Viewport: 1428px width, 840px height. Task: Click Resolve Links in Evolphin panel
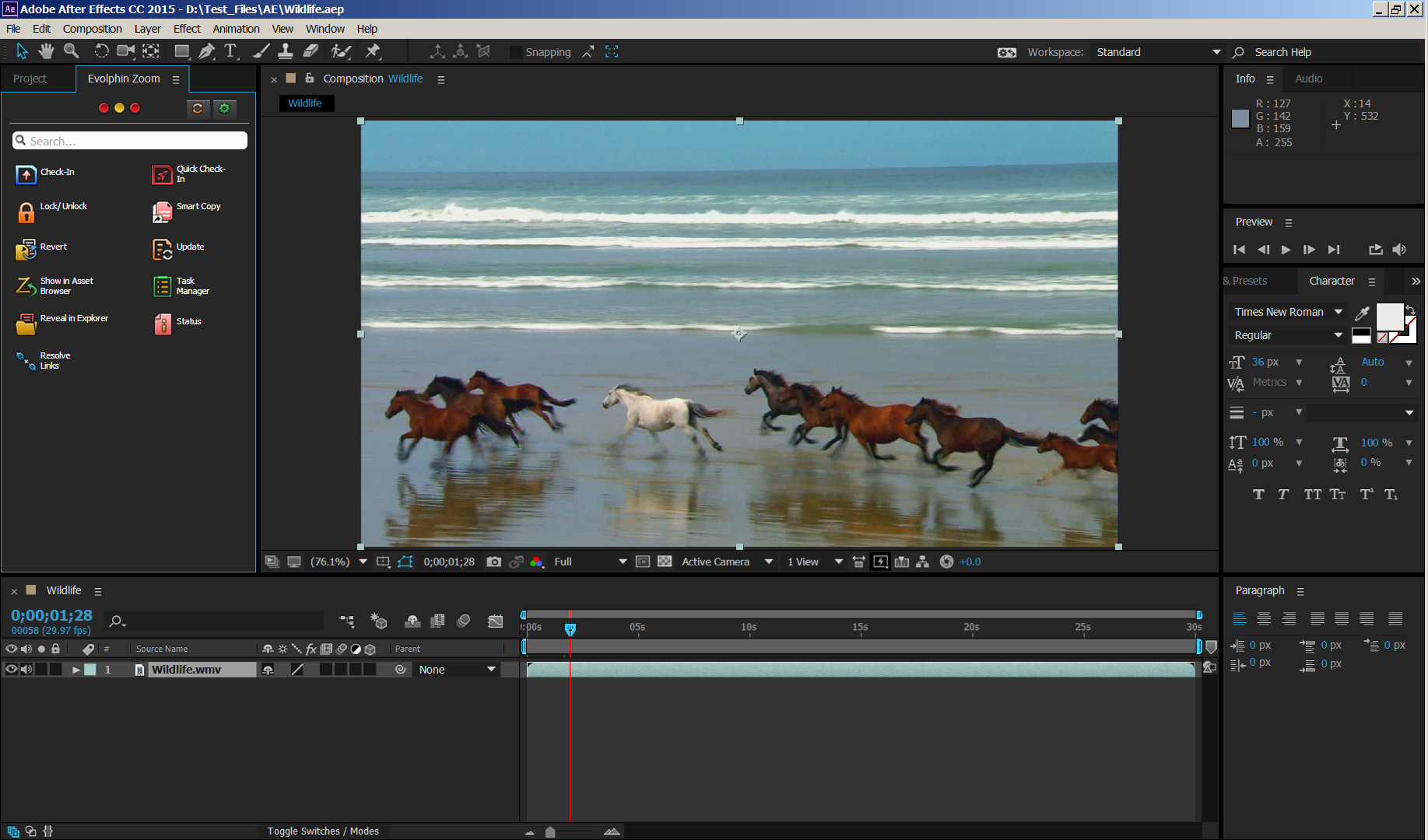pos(43,360)
